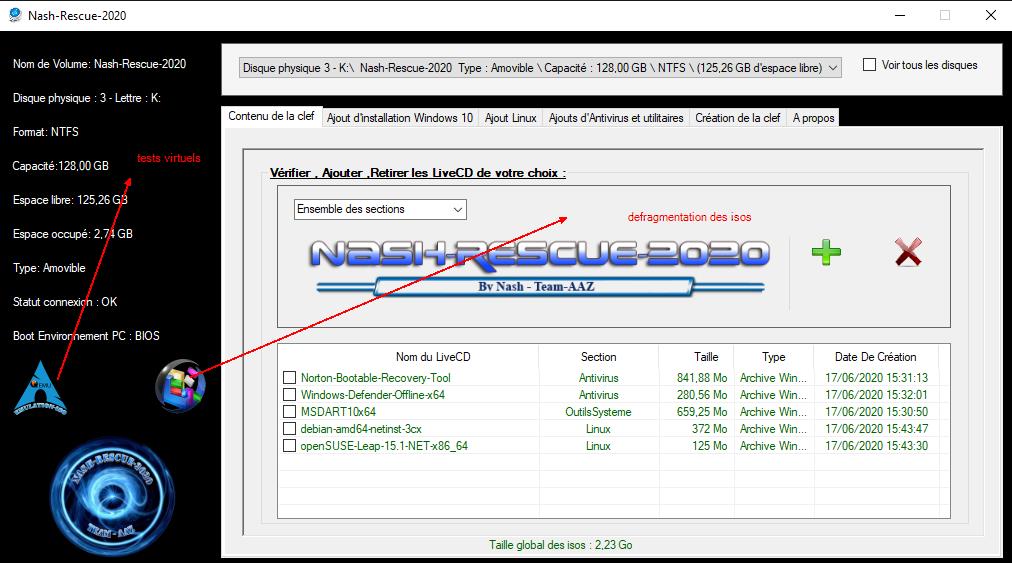Viewport: 1012px width, 563px height.
Task: Click Nom de Volume info line
Action: coord(99,64)
